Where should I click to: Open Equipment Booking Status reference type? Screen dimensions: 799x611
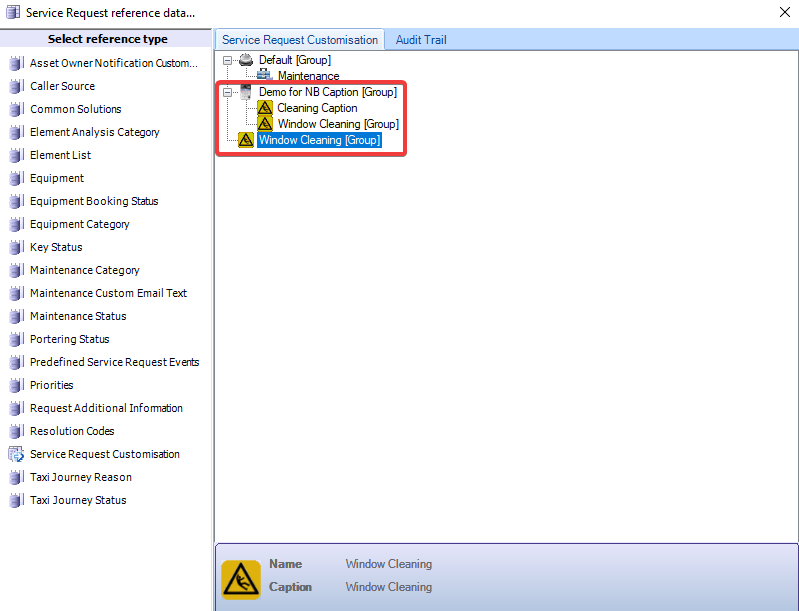[x=94, y=202]
